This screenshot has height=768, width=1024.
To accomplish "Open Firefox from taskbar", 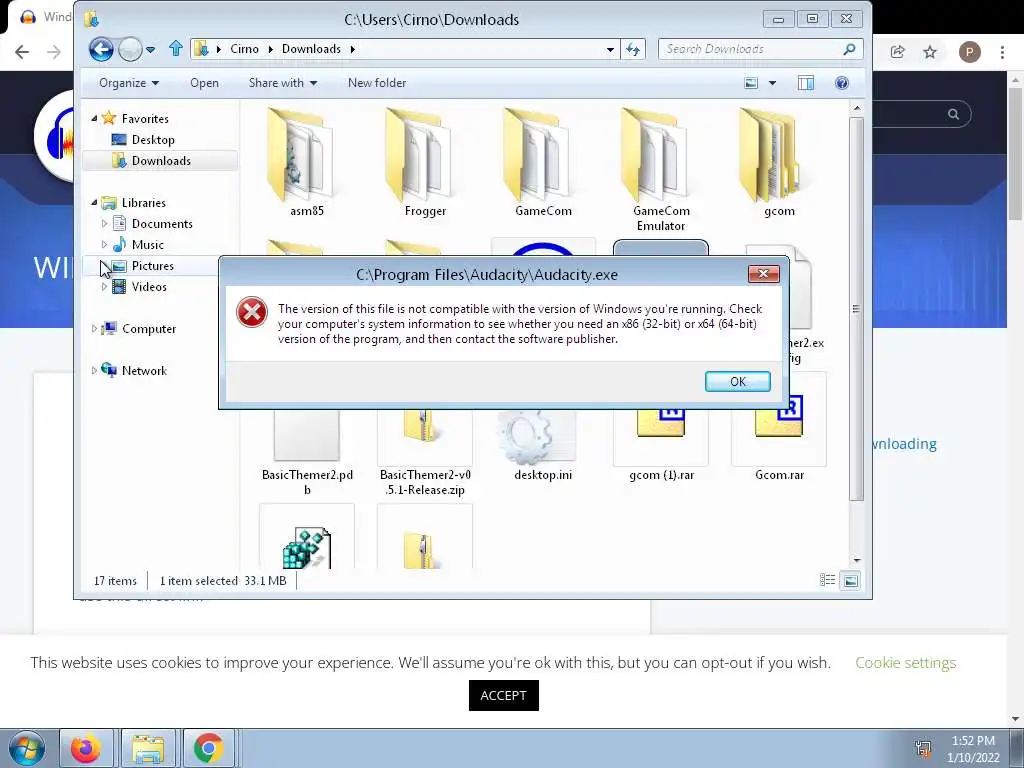I will (86, 748).
